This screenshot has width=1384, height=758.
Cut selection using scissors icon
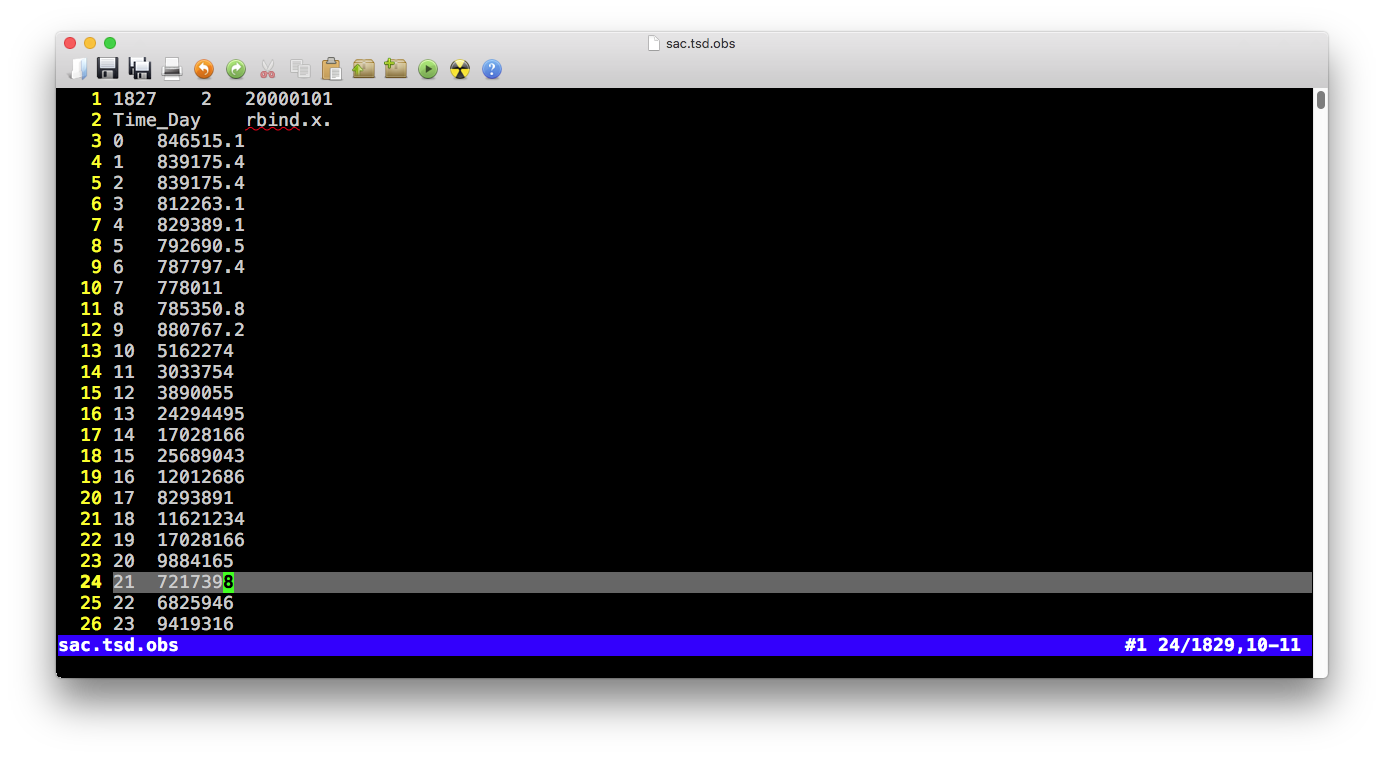tap(267, 69)
